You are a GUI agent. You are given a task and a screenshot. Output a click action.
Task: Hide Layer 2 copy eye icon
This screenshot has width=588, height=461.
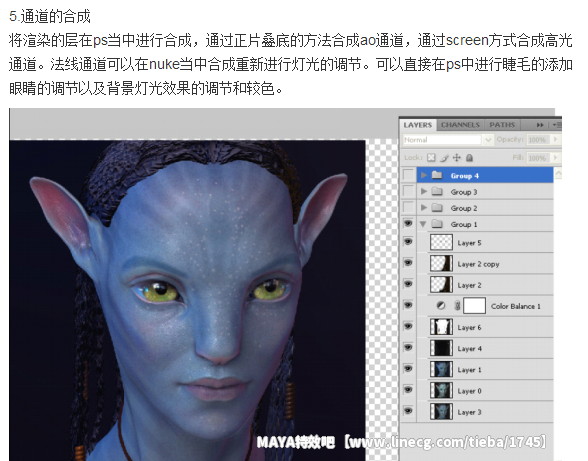[408, 263]
